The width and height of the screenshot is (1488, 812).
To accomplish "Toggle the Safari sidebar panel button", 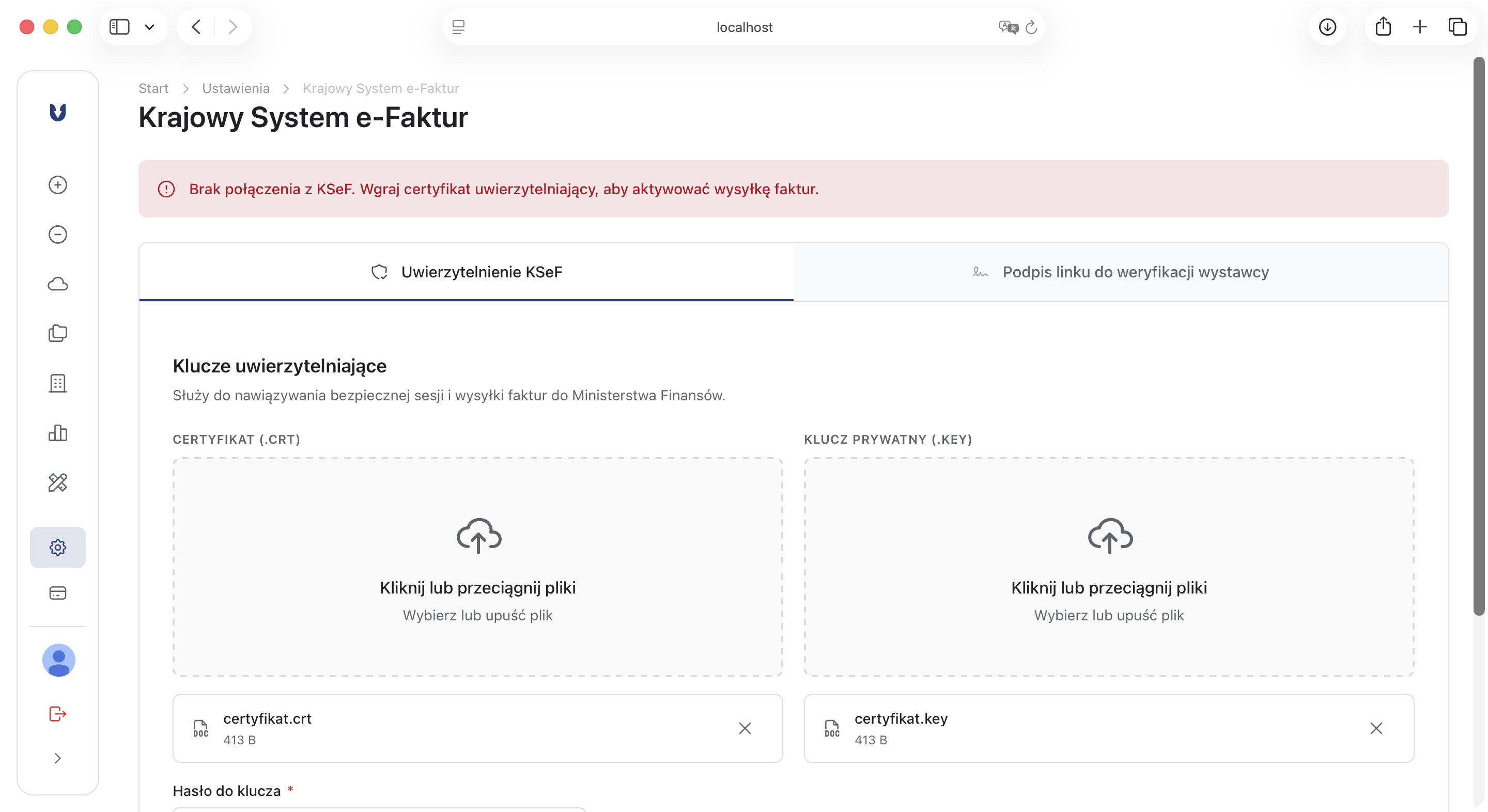I will point(119,27).
